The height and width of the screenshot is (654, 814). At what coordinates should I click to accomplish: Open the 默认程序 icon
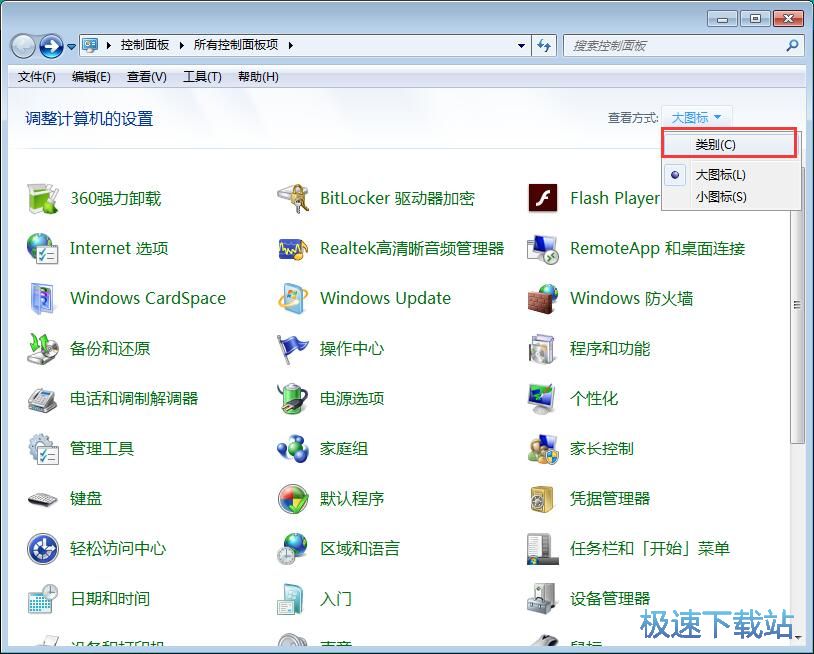[293, 499]
